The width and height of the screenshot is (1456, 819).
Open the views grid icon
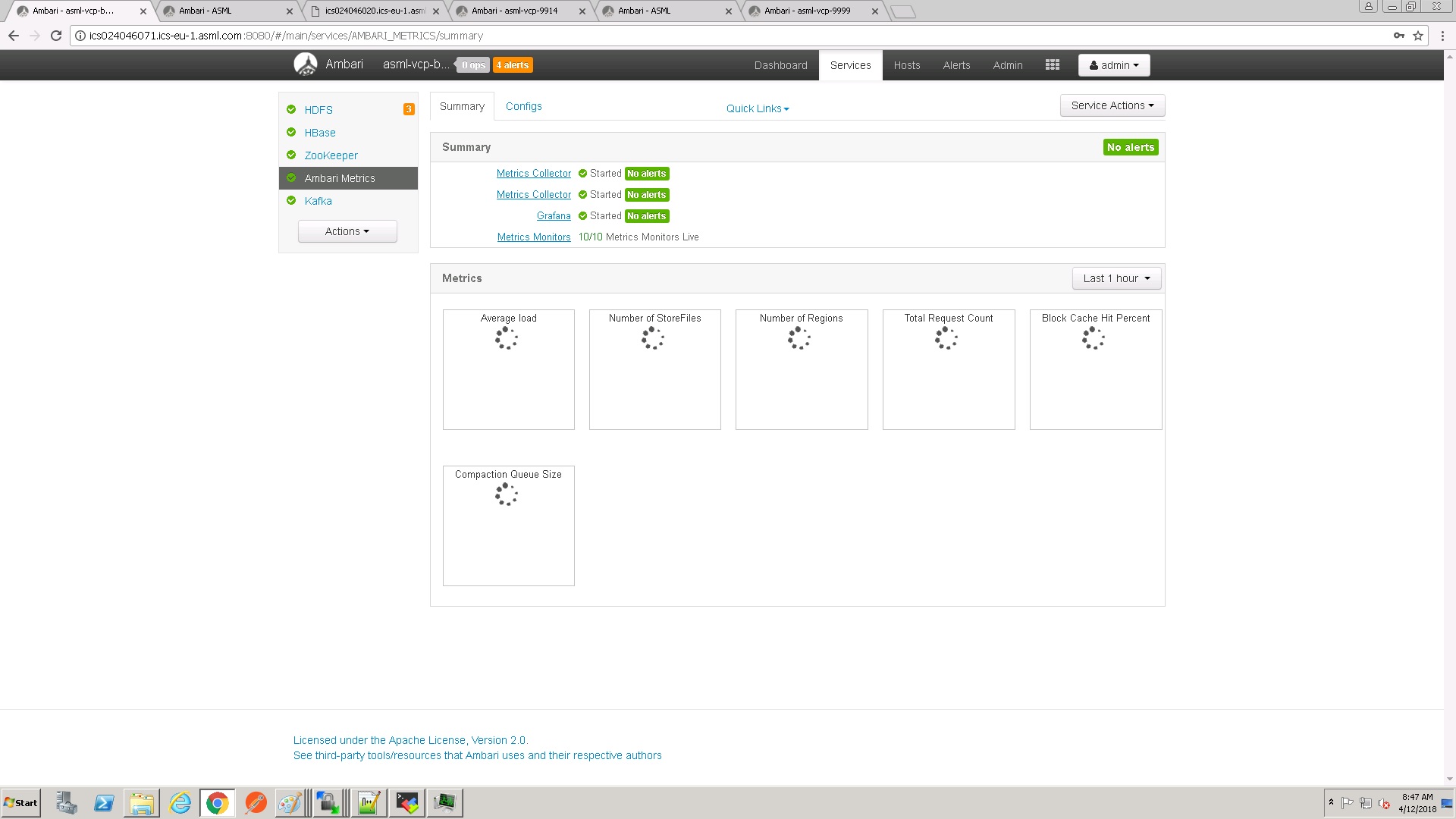tap(1052, 65)
